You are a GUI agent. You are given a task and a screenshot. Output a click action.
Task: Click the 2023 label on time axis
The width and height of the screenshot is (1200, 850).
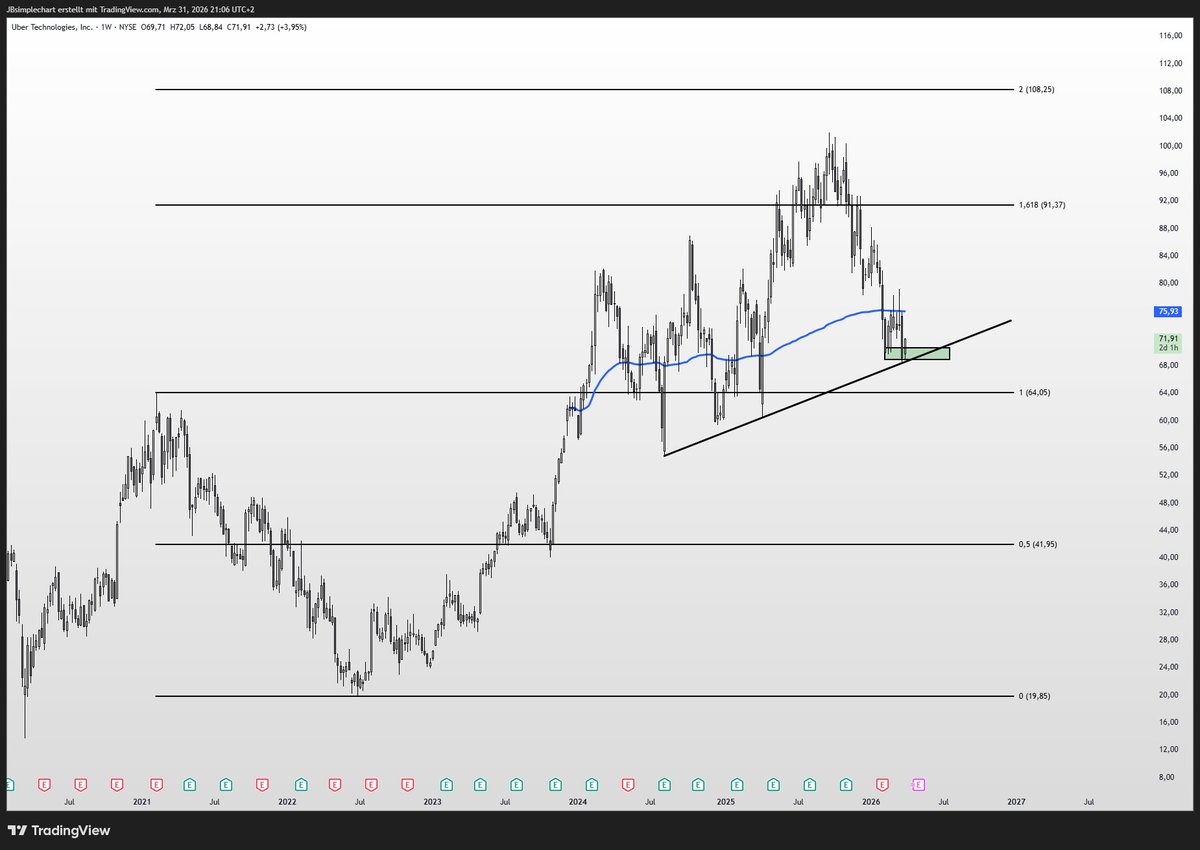point(432,802)
